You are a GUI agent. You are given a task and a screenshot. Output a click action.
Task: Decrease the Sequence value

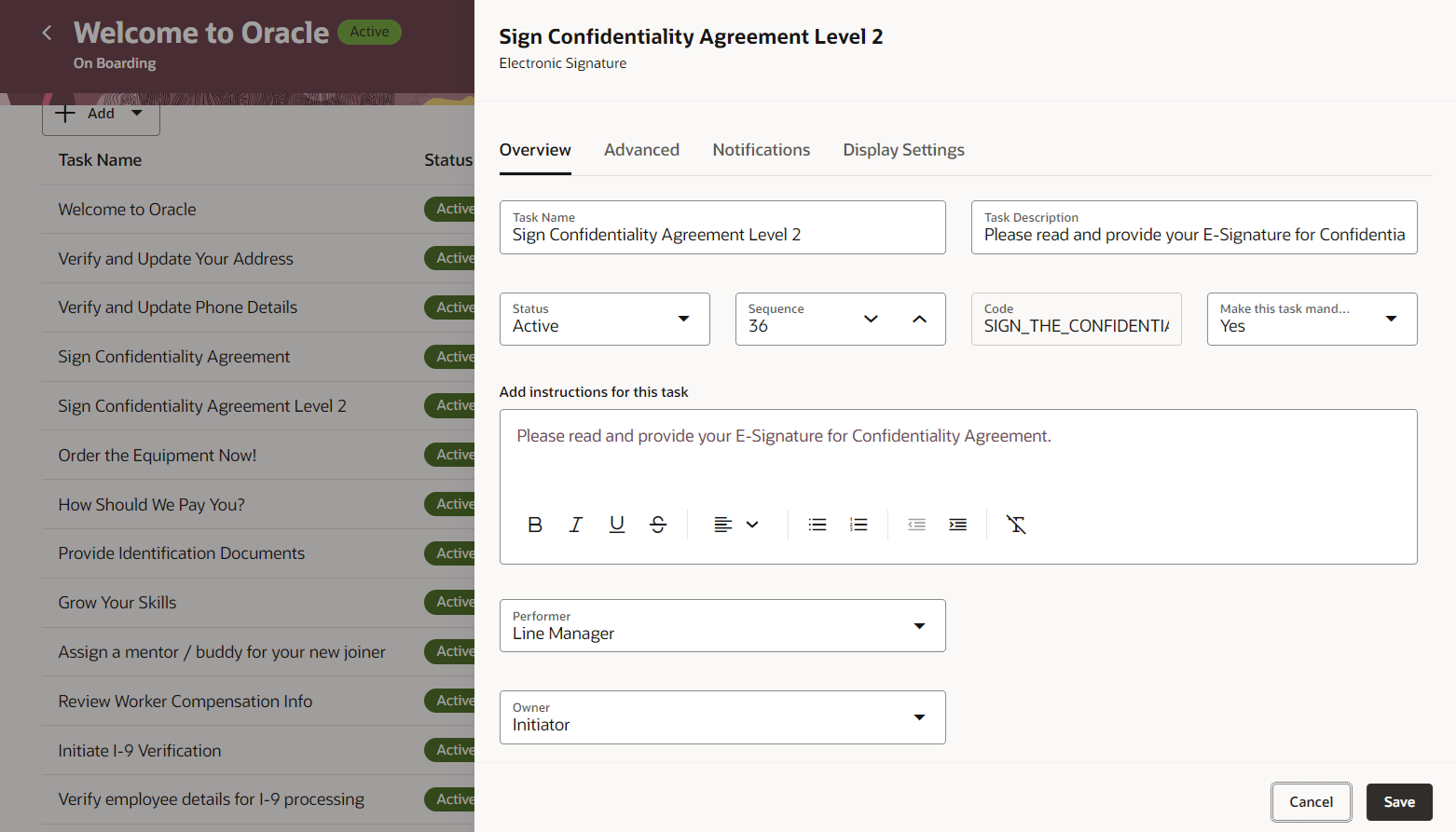871,319
